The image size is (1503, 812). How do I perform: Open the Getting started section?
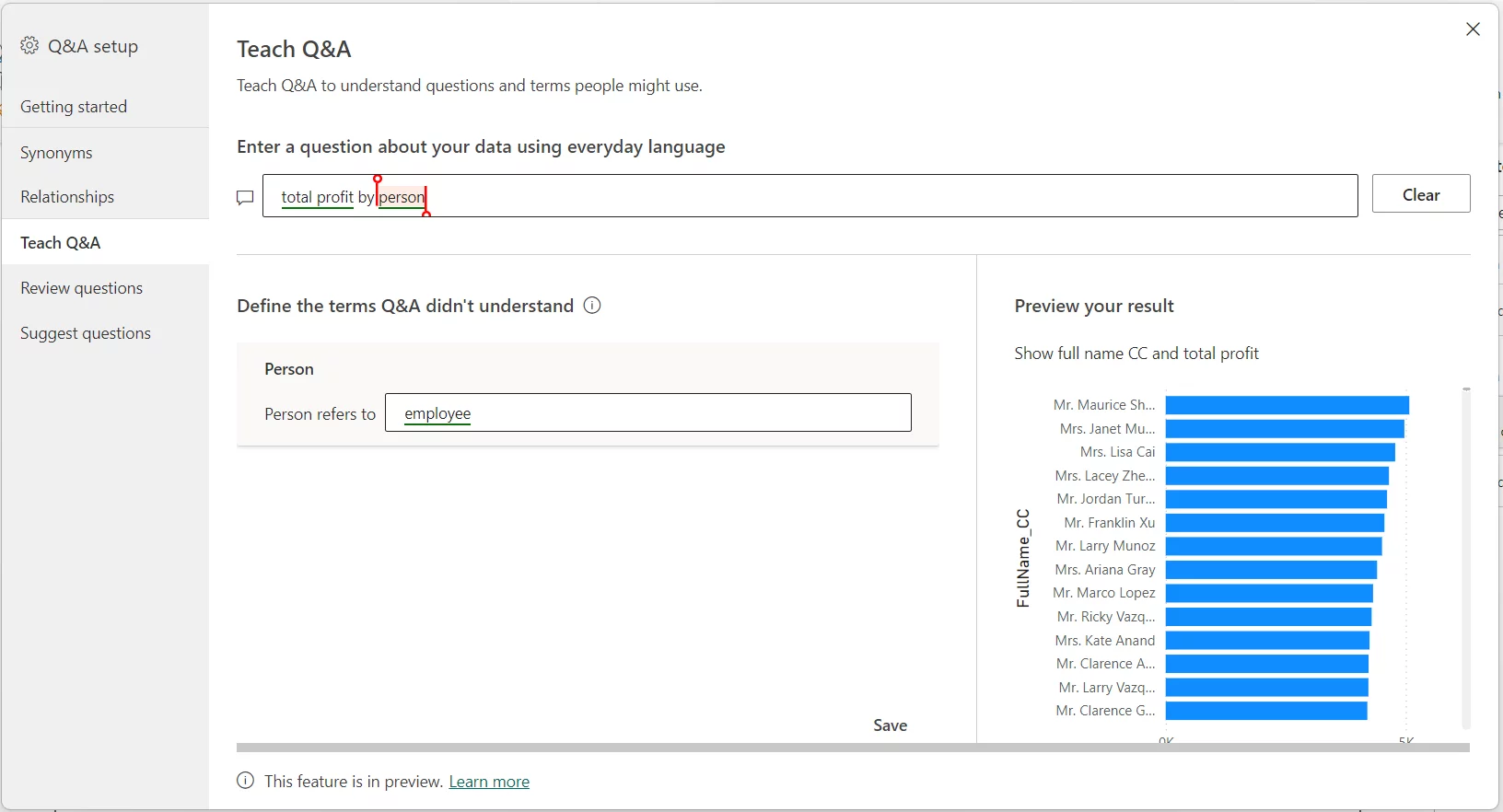[74, 107]
